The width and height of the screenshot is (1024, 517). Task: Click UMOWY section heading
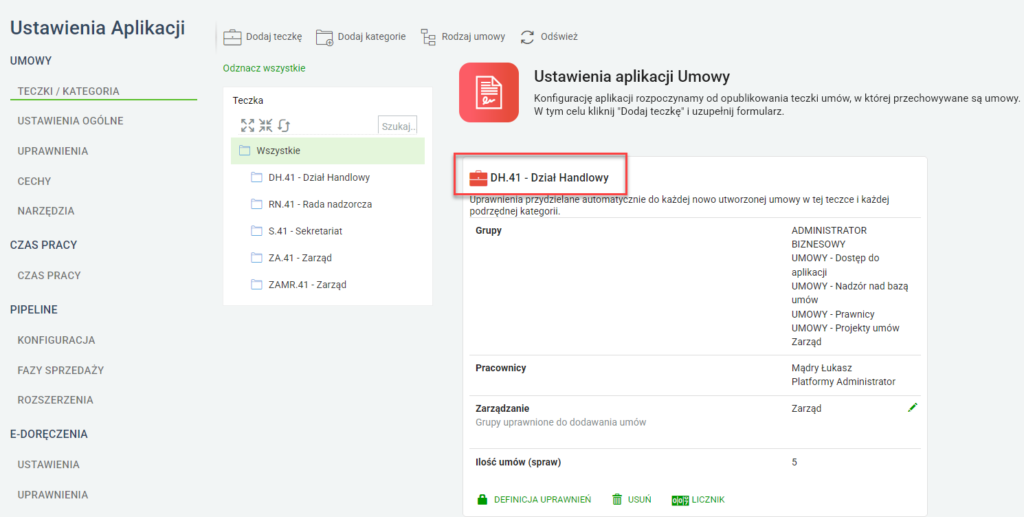tap(31, 61)
